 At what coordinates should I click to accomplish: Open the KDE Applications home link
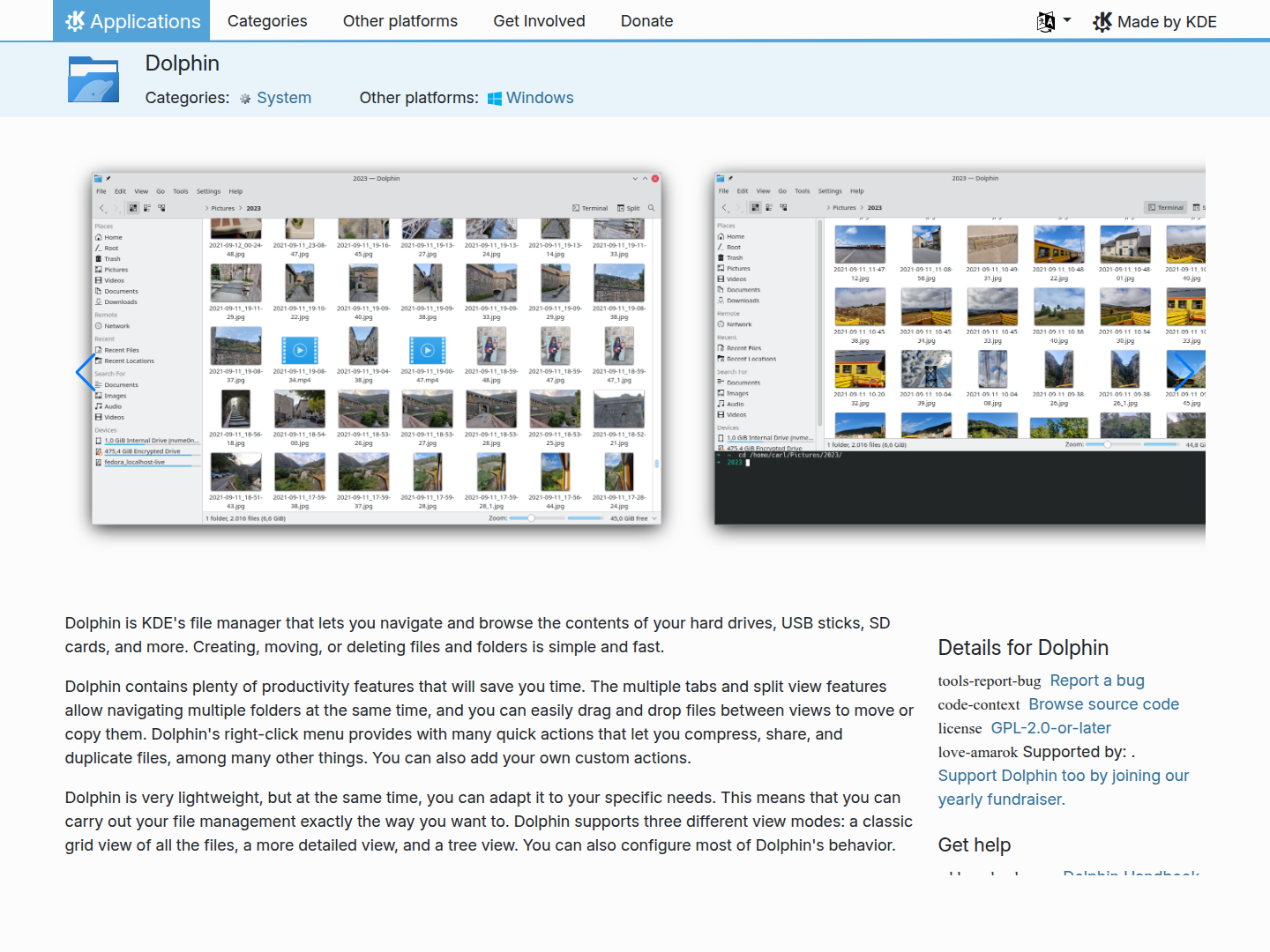click(x=131, y=20)
